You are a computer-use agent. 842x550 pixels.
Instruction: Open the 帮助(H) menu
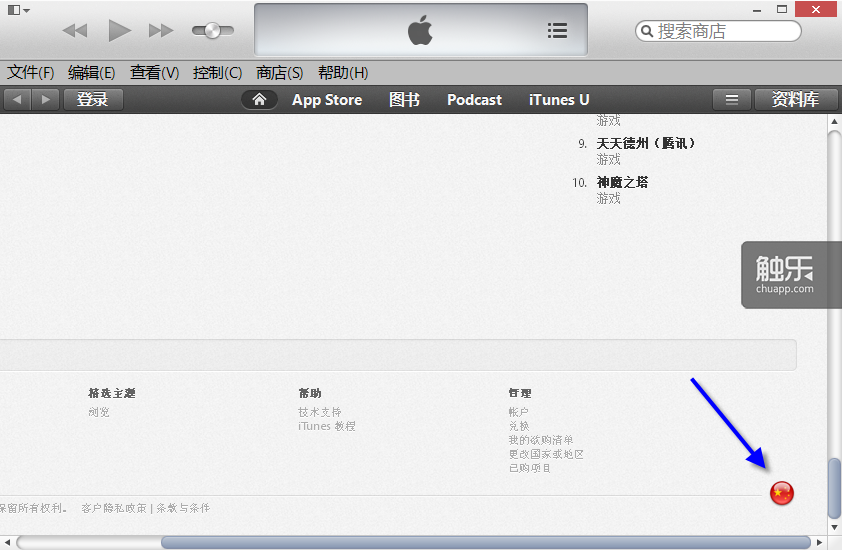(343, 73)
